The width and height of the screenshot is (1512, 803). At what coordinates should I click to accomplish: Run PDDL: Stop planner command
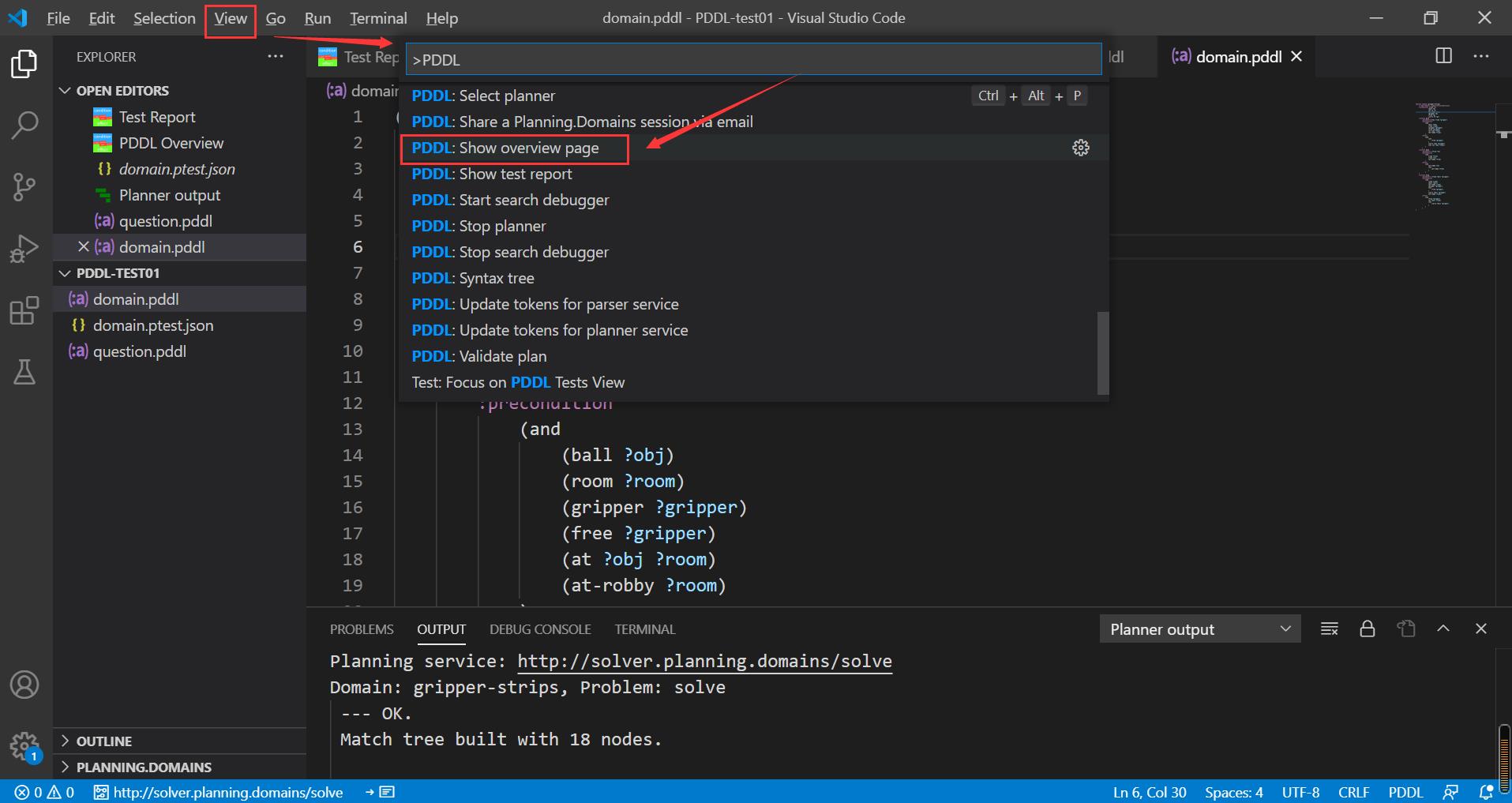coord(753,226)
